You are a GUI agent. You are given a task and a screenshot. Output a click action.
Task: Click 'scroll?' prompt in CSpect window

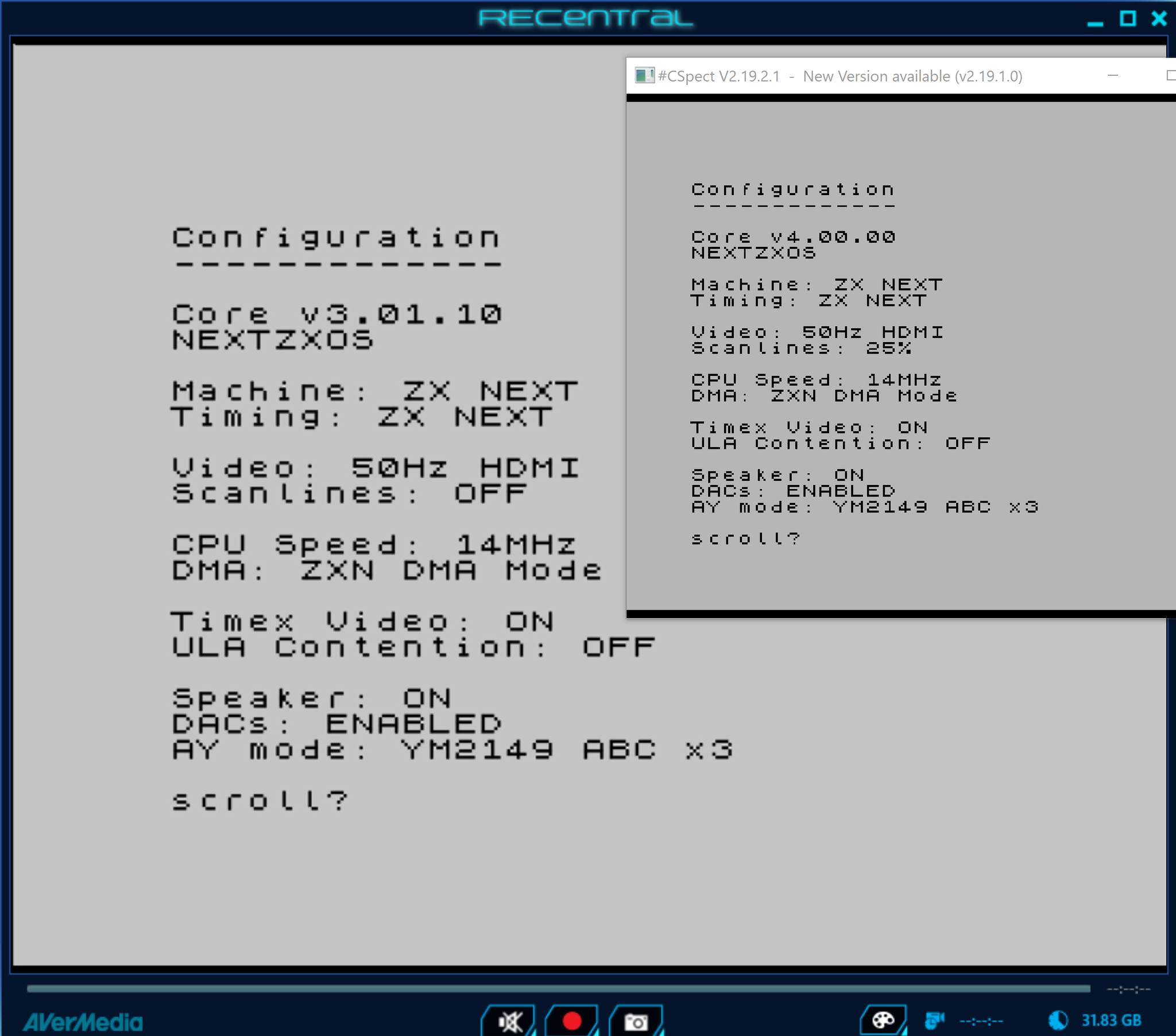746,538
